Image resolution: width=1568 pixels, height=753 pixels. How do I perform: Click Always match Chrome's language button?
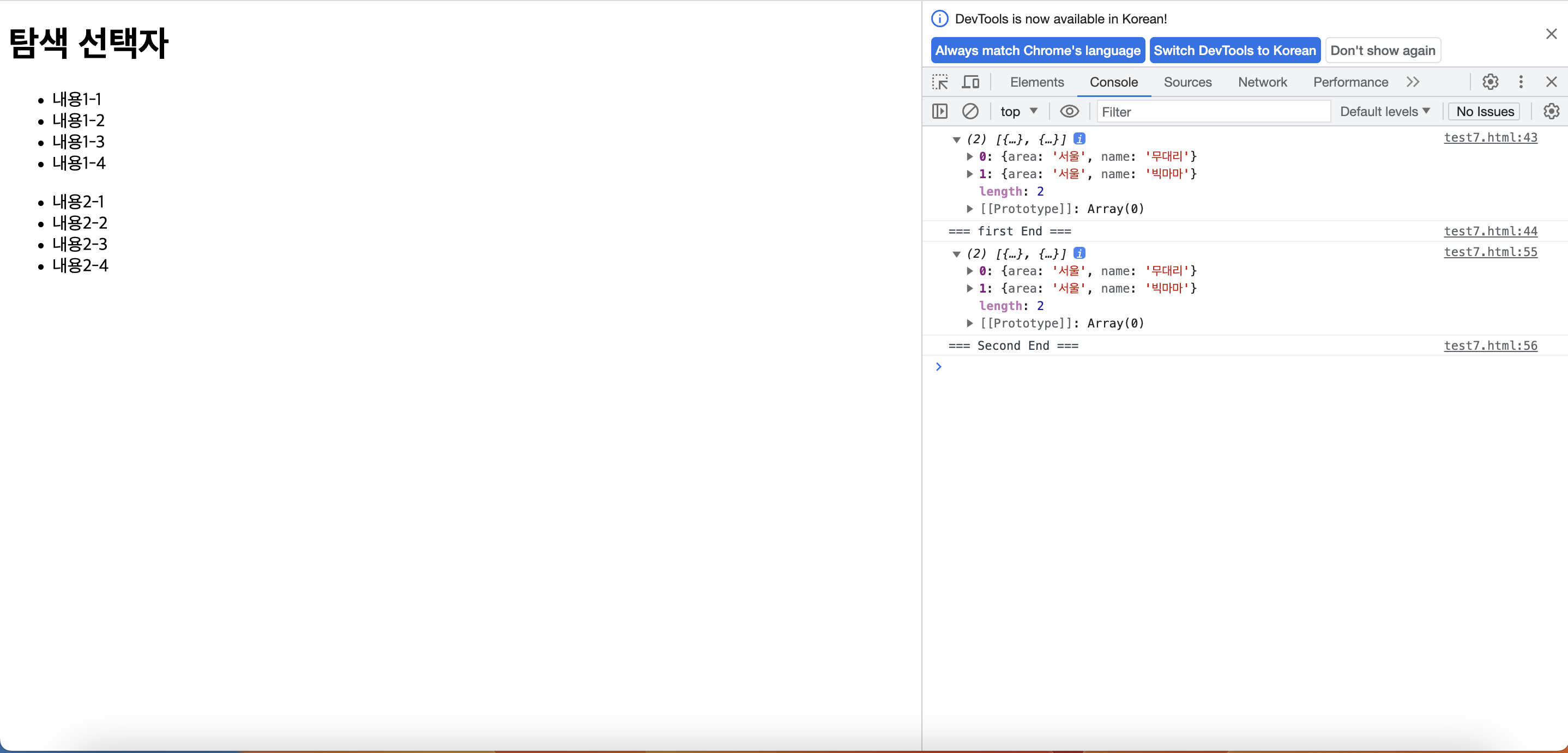coord(1037,50)
